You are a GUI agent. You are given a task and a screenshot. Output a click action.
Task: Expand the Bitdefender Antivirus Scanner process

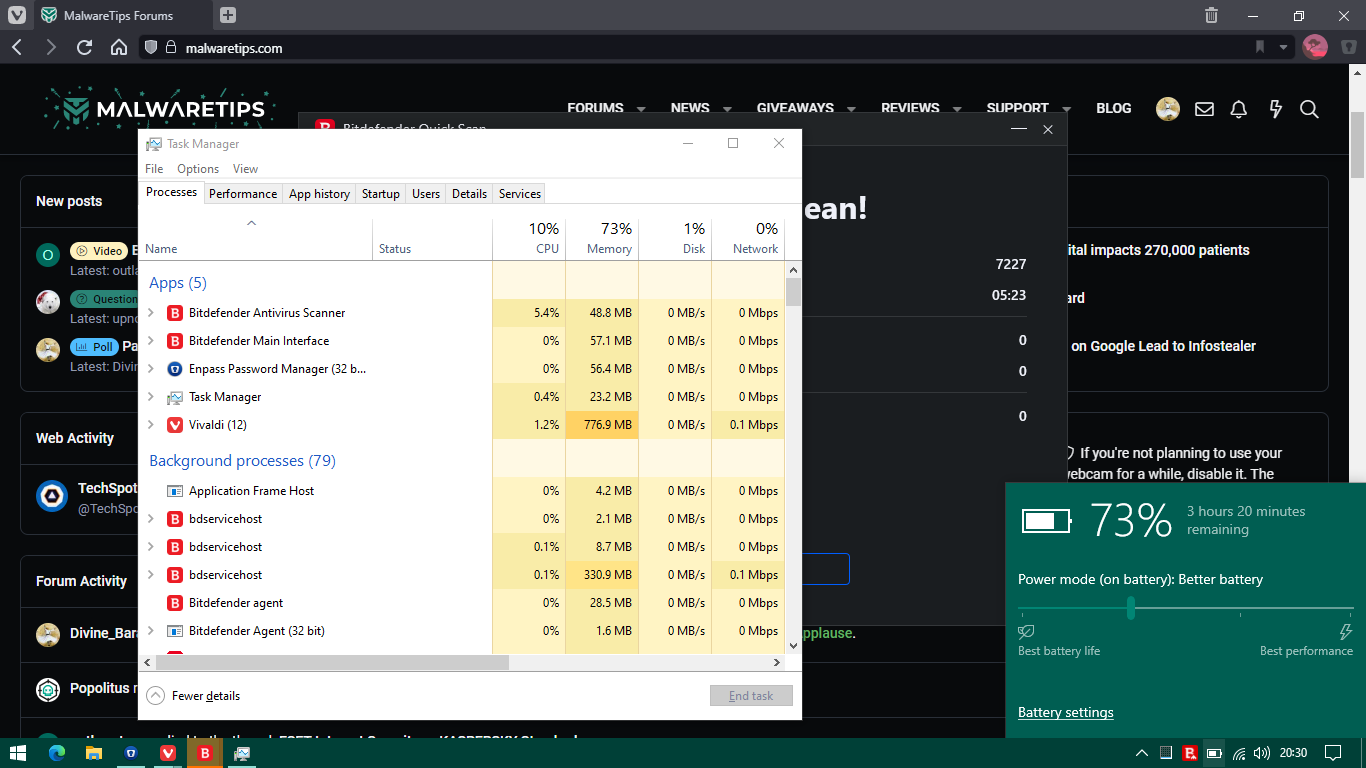pos(151,313)
